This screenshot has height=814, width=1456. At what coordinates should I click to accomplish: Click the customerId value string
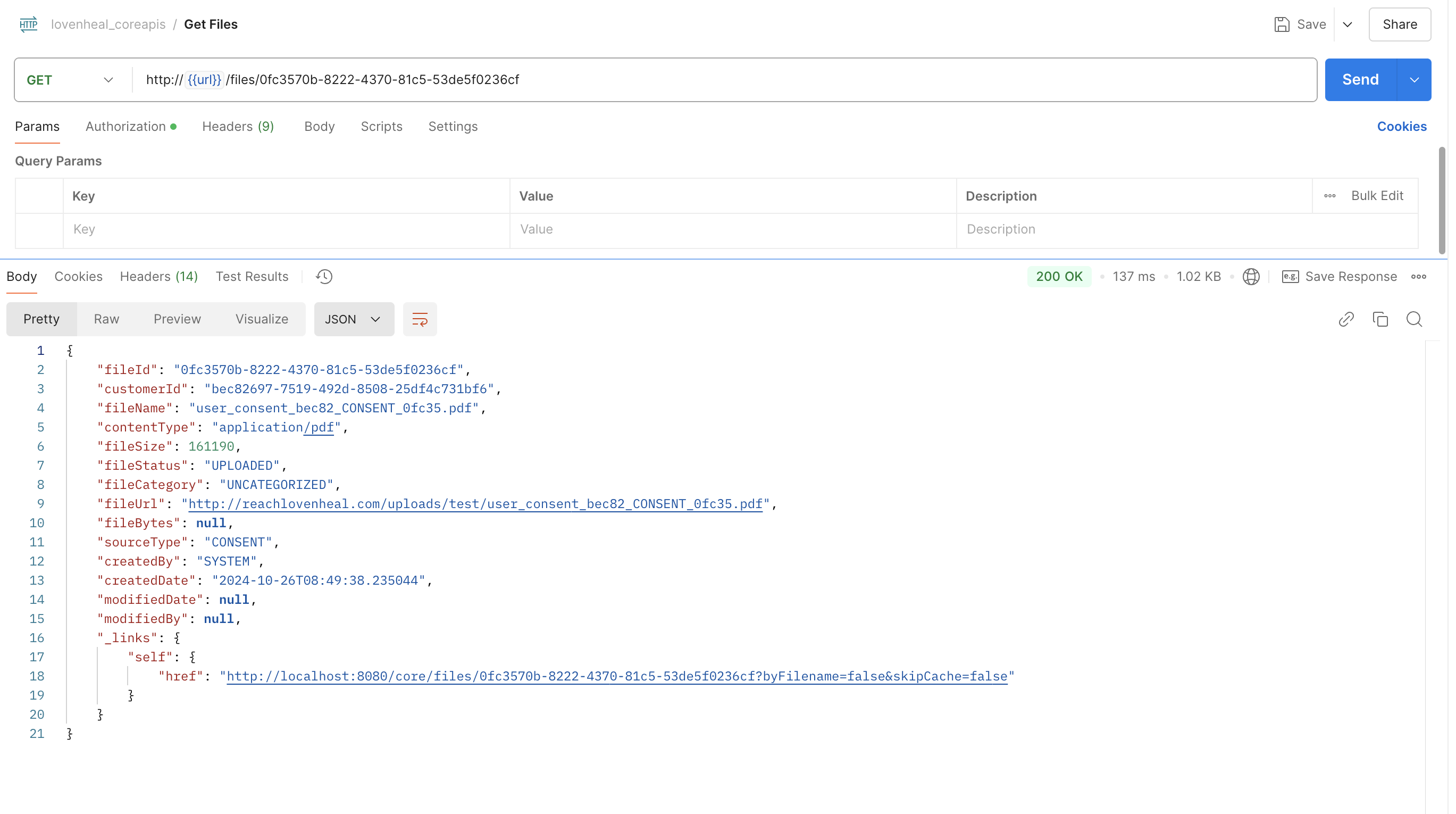coord(349,389)
